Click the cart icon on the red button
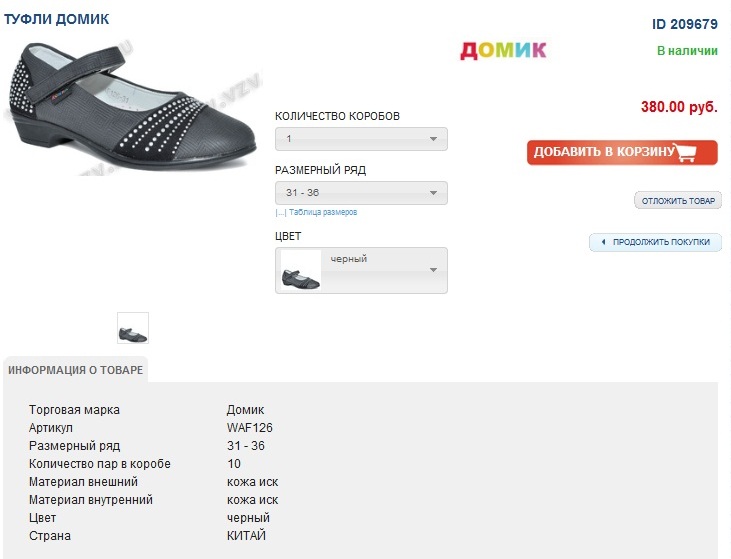Image resolution: width=731 pixels, height=559 pixels. click(x=686, y=152)
